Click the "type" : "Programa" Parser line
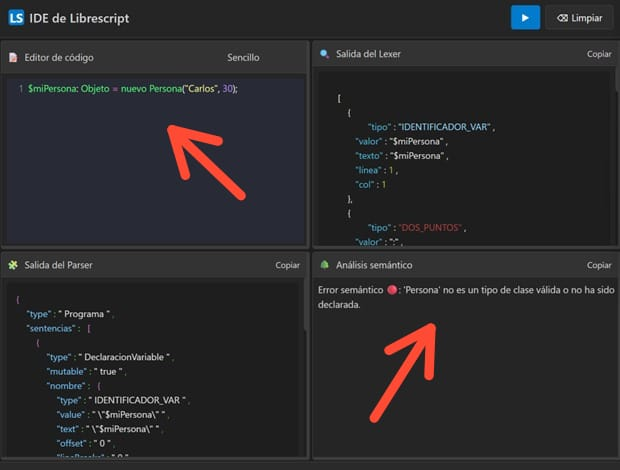The image size is (620, 470). click(x=70, y=314)
